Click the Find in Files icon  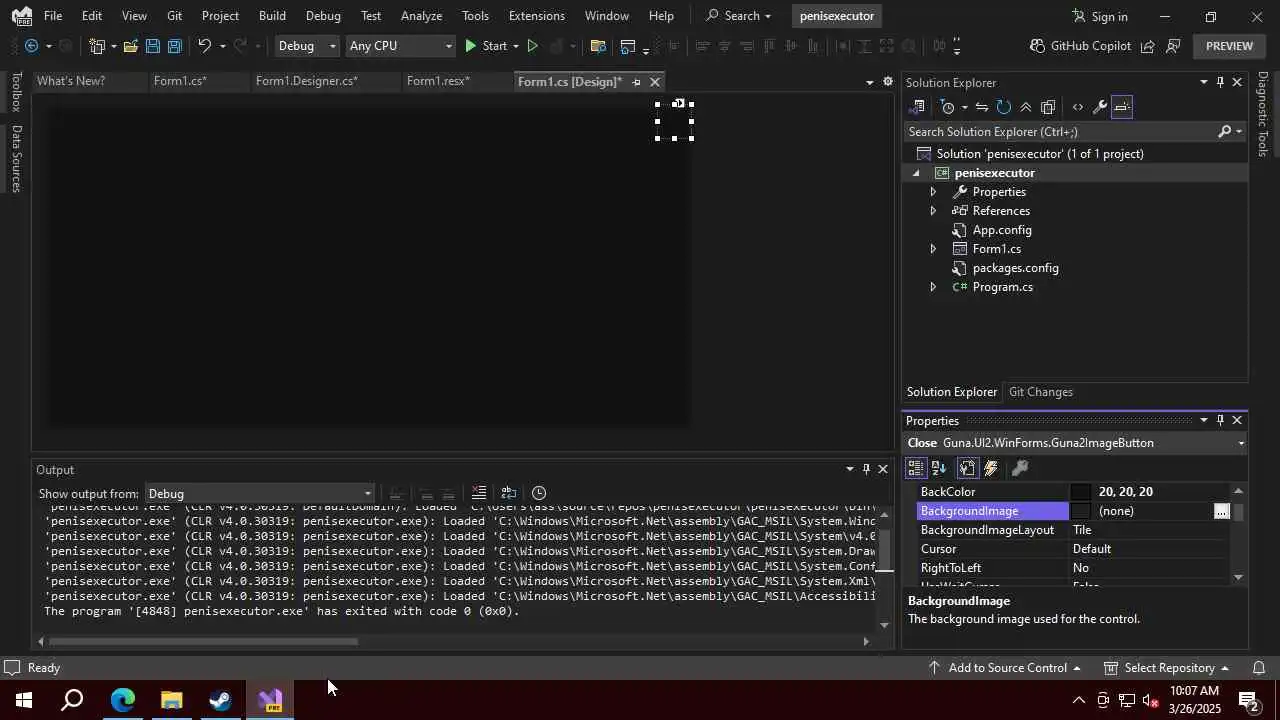[x=598, y=46]
